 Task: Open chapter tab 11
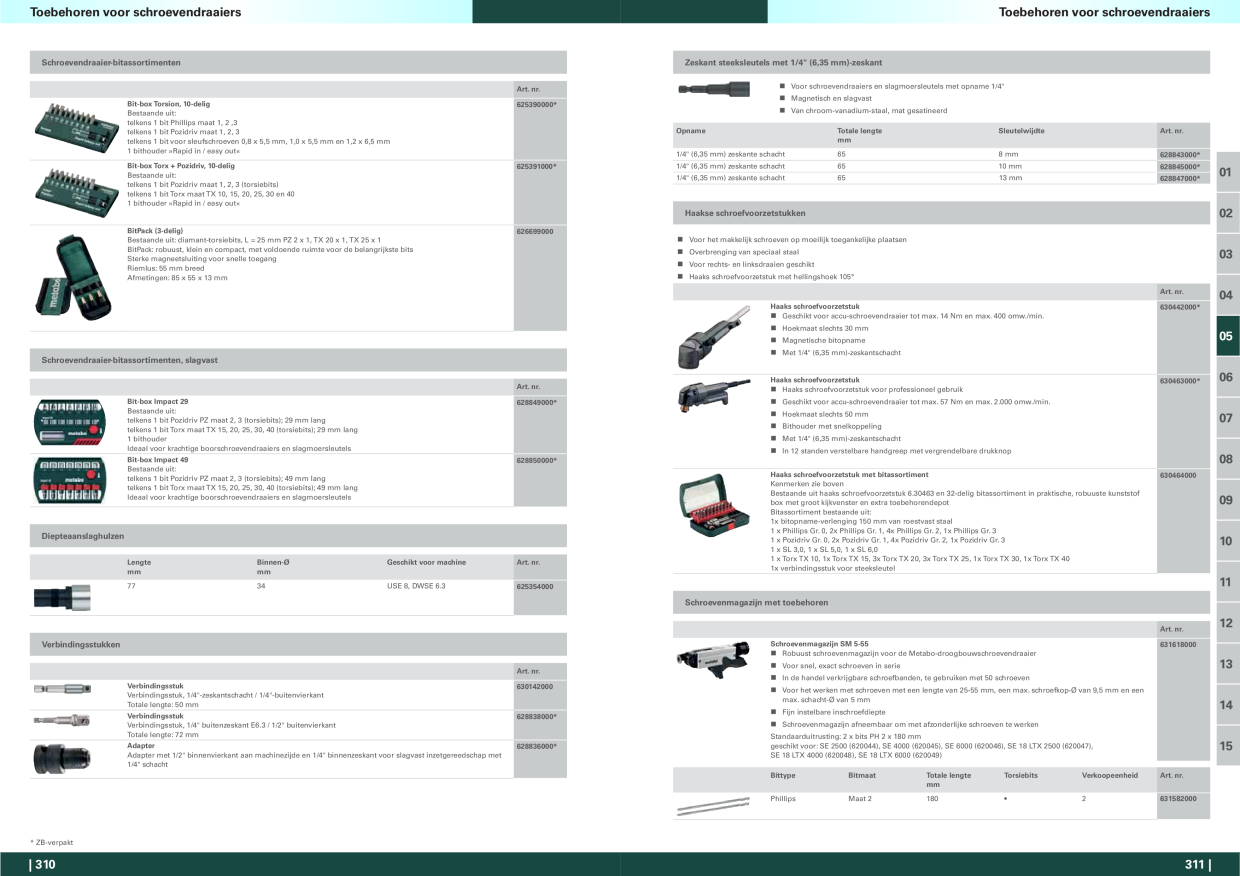click(x=1226, y=582)
